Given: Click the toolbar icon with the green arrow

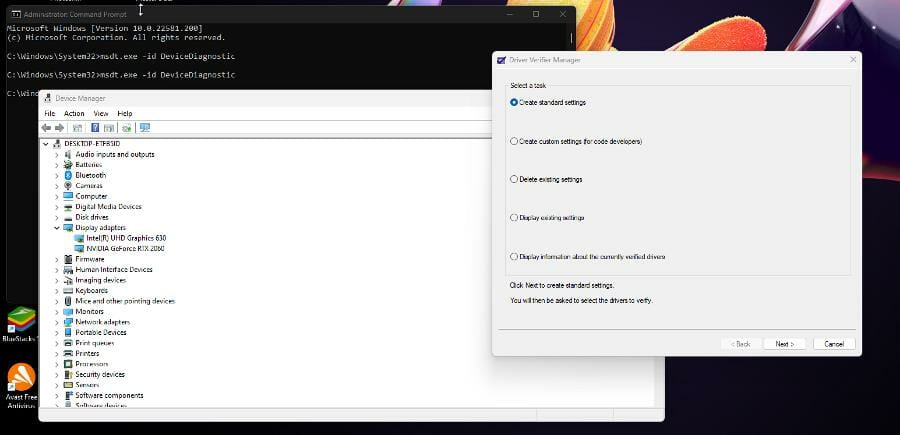Looking at the screenshot, I should pyautogui.click(x=126, y=128).
